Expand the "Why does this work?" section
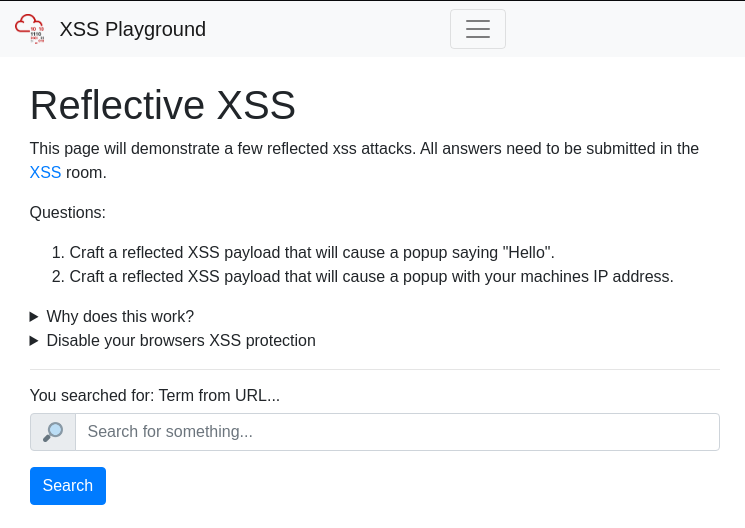This screenshot has width=745, height=528. coord(120,317)
